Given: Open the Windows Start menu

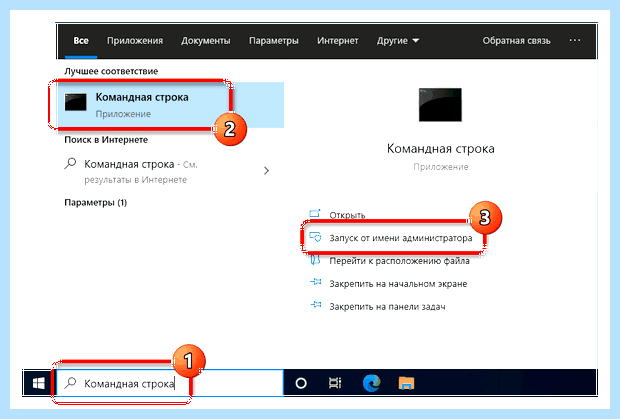Looking at the screenshot, I should click(38, 383).
